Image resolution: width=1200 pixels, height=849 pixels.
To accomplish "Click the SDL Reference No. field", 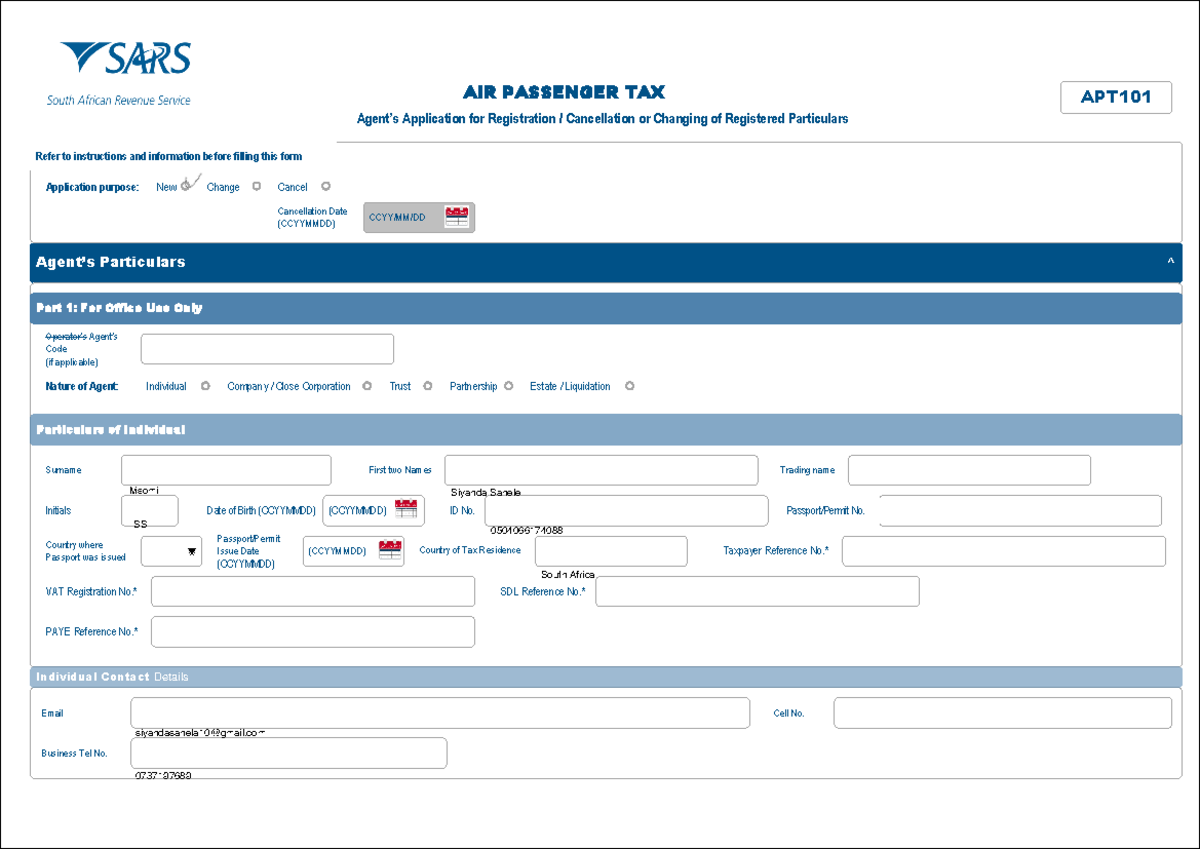I will tap(757, 591).
